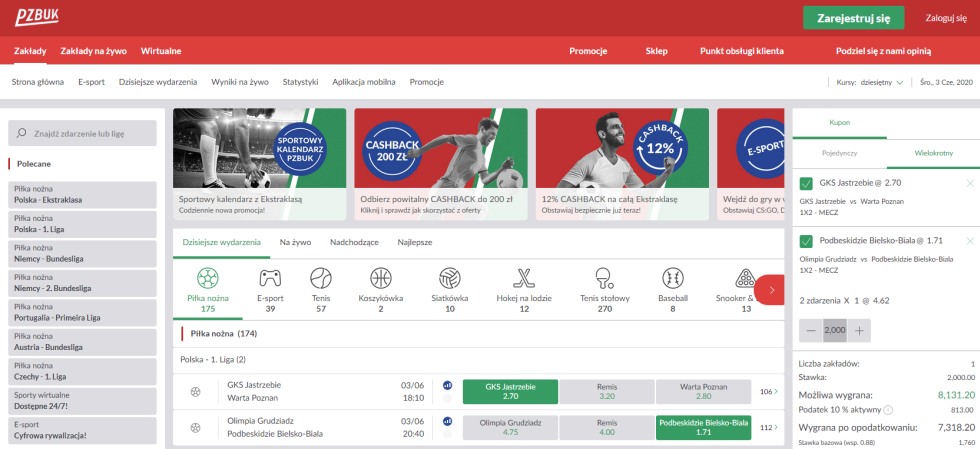Select the Baseball icon
Screen dimensions: 980x449
click(672, 278)
